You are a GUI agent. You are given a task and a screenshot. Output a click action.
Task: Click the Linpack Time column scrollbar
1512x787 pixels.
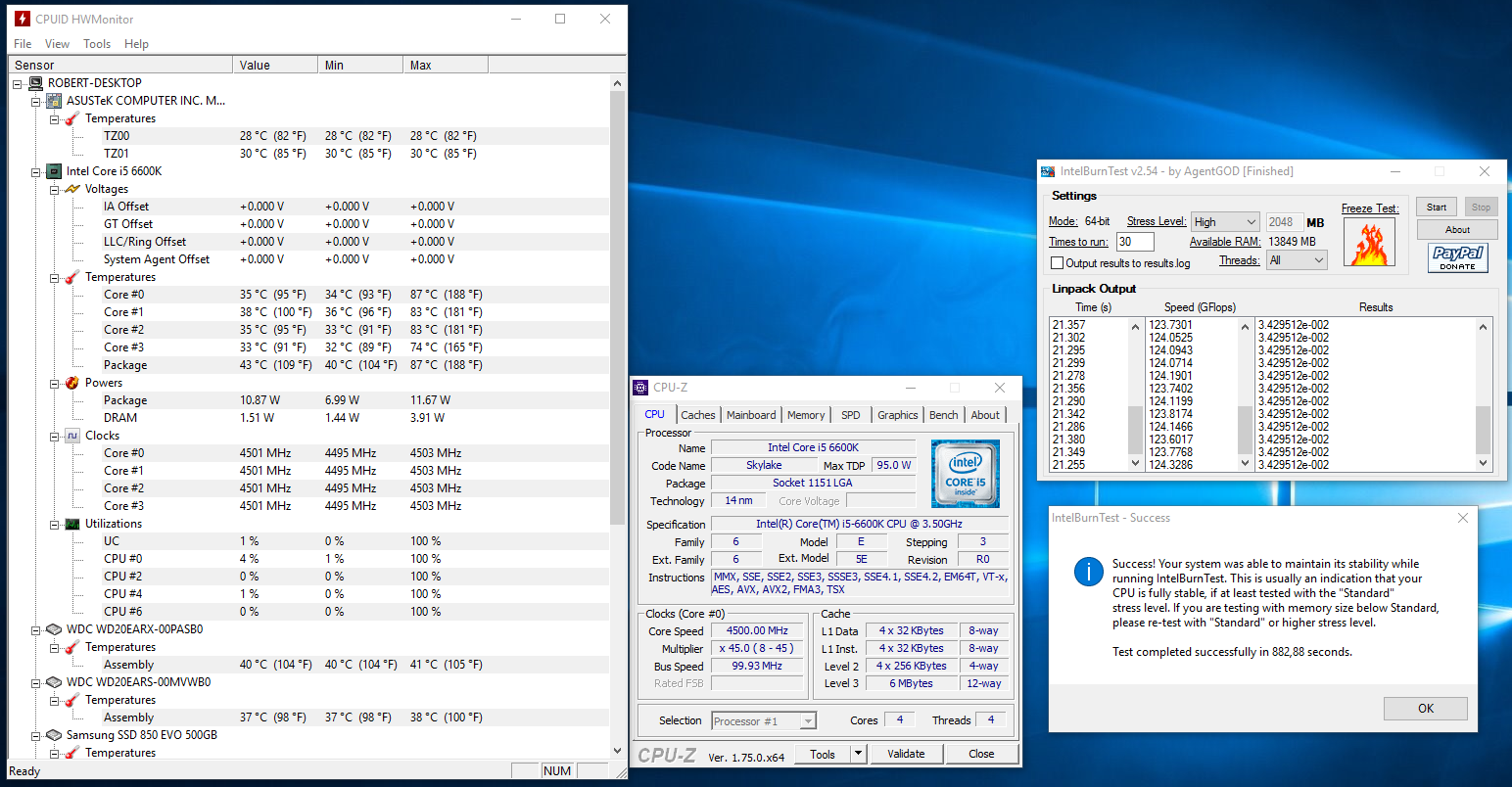pos(1136,394)
